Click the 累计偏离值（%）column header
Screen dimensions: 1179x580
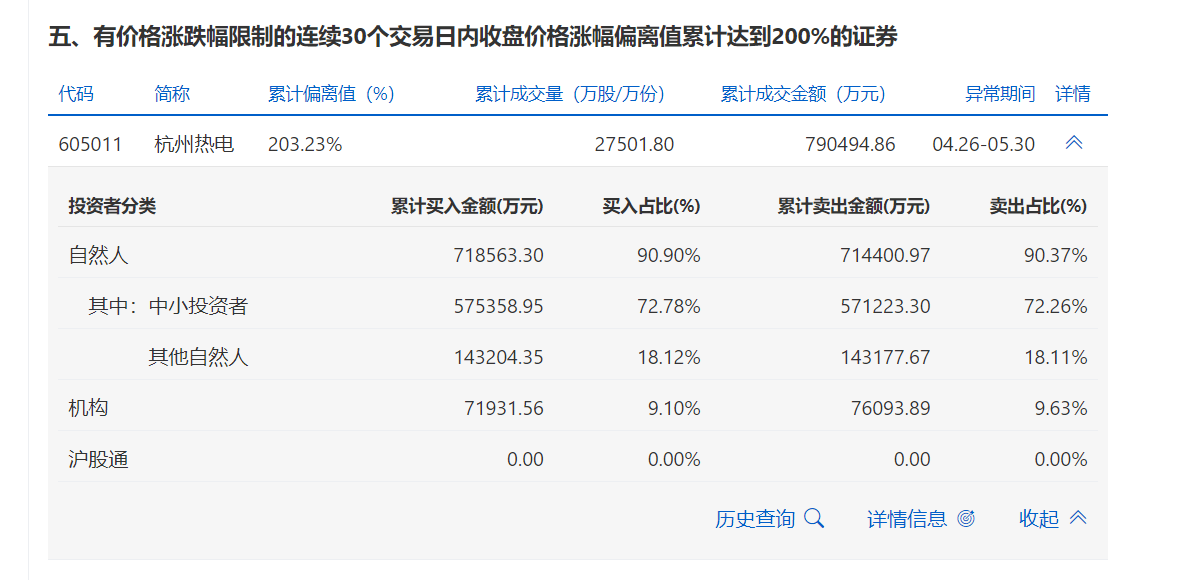[x=332, y=94]
